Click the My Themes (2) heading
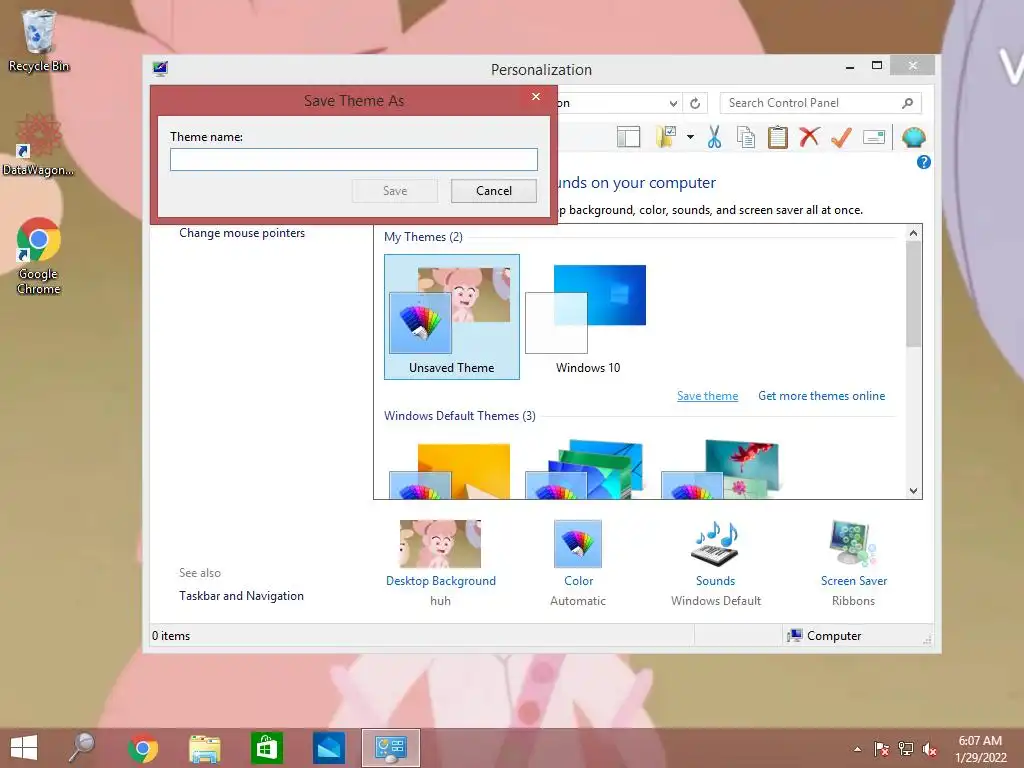 click(x=423, y=236)
